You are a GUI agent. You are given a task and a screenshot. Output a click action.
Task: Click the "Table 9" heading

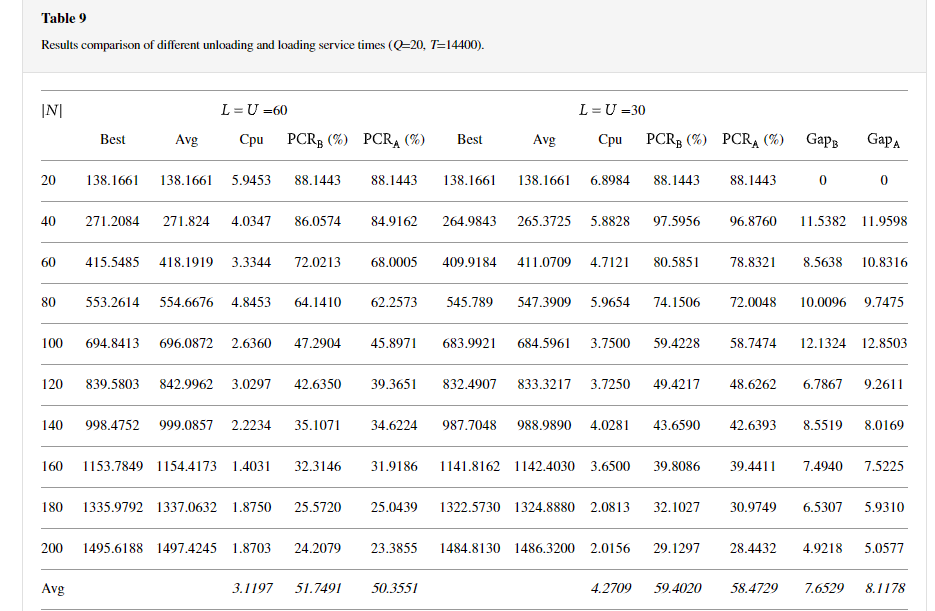64,18
